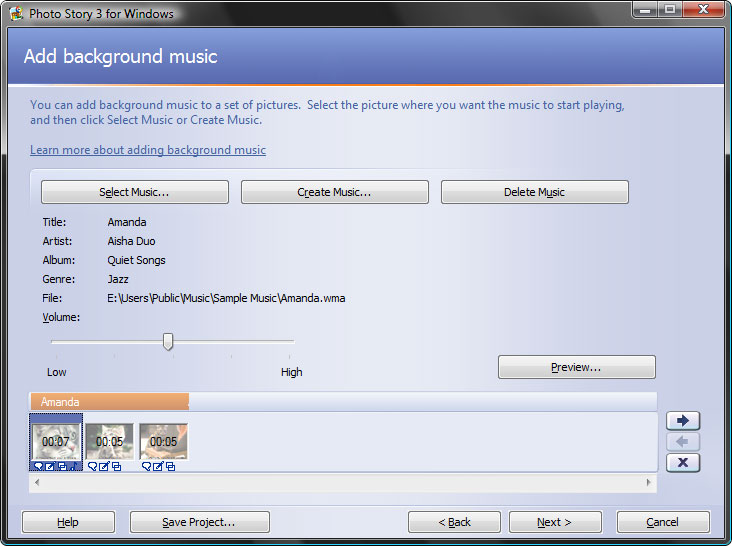Open the Select Music dialog
Image resolution: width=732 pixels, height=546 pixels.
135,192
